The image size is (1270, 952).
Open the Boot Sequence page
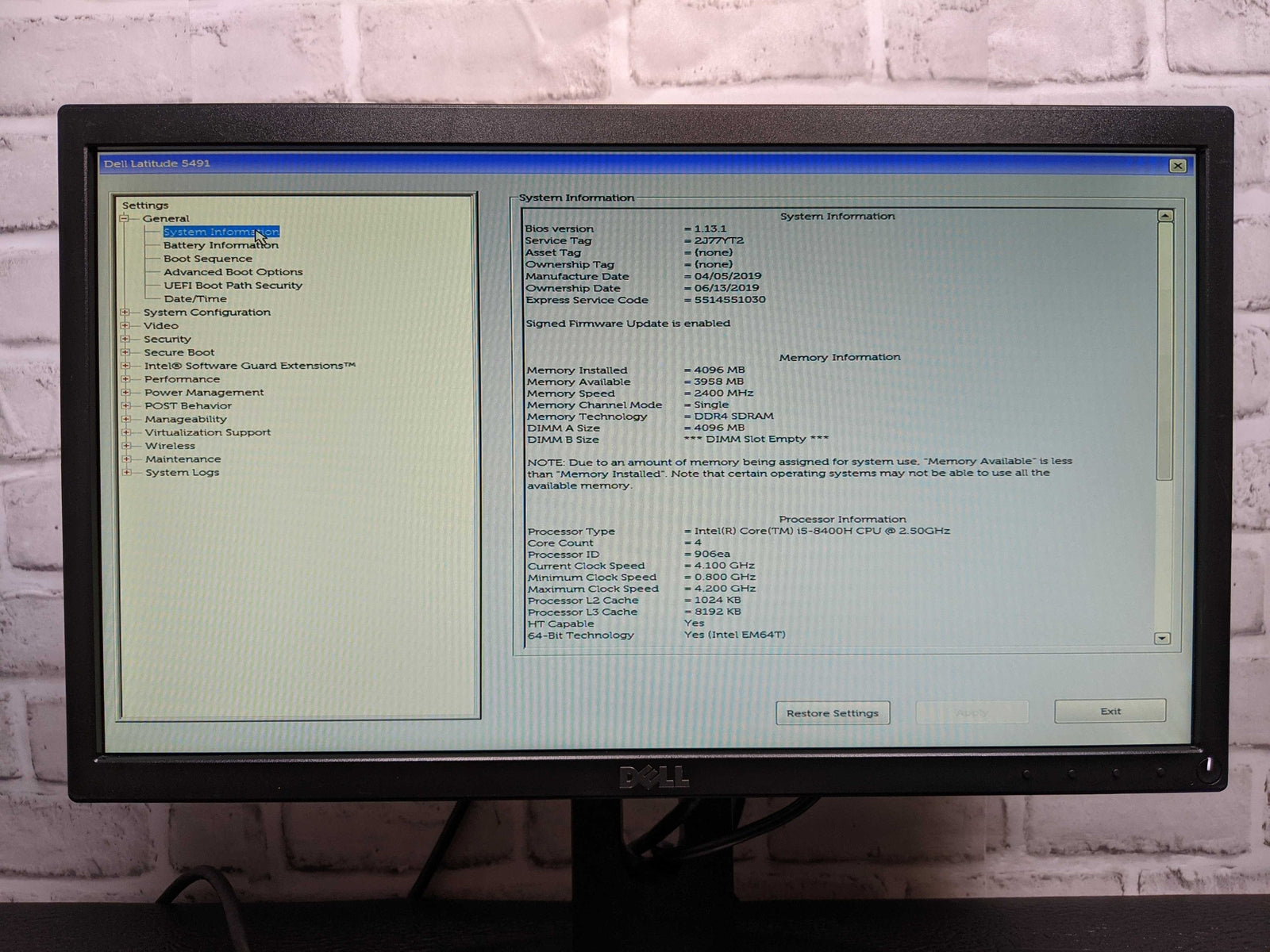click(x=208, y=259)
